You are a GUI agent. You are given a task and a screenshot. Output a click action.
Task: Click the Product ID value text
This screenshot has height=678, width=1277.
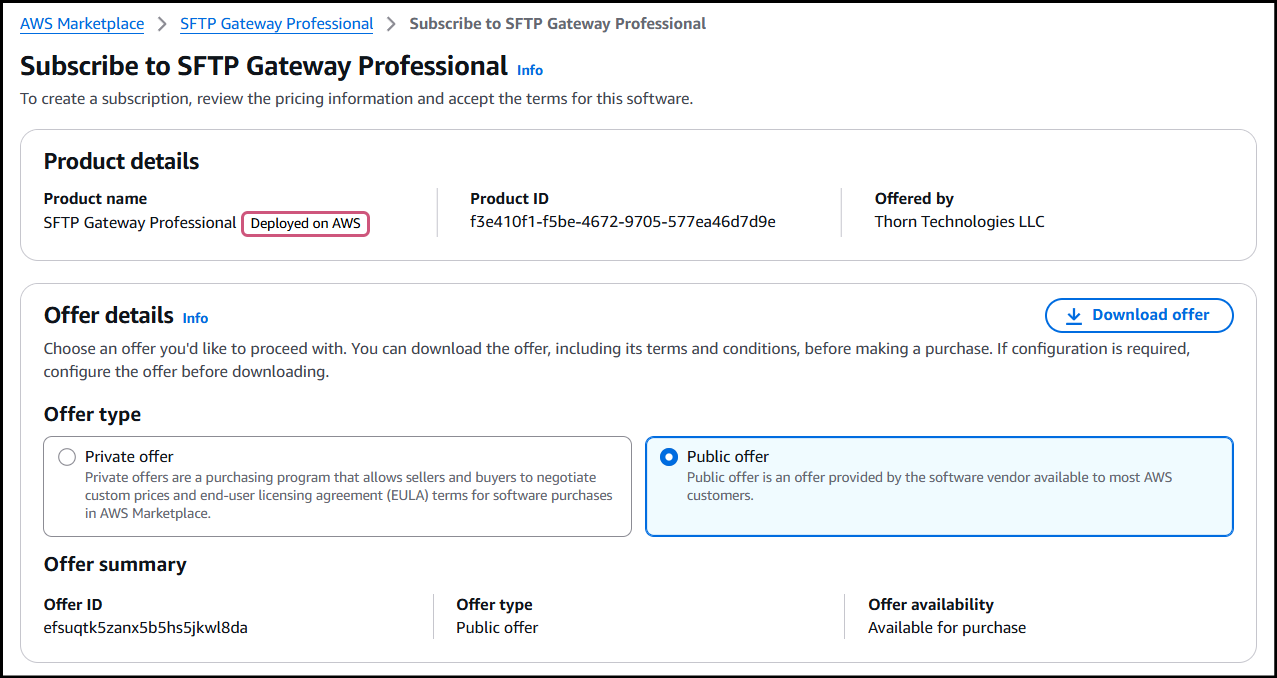coord(622,222)
